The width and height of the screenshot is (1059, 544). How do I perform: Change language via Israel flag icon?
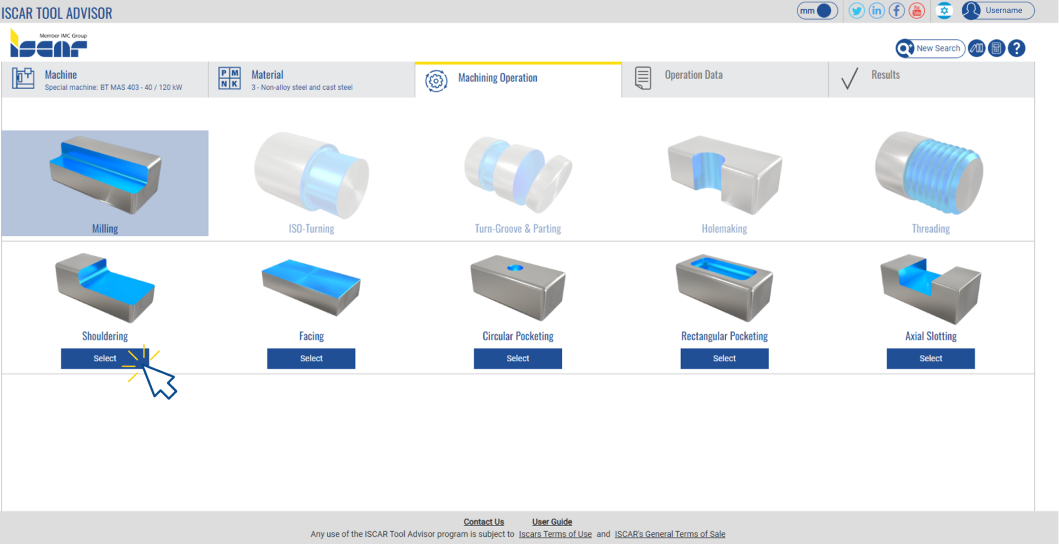[x=944, y=11]
